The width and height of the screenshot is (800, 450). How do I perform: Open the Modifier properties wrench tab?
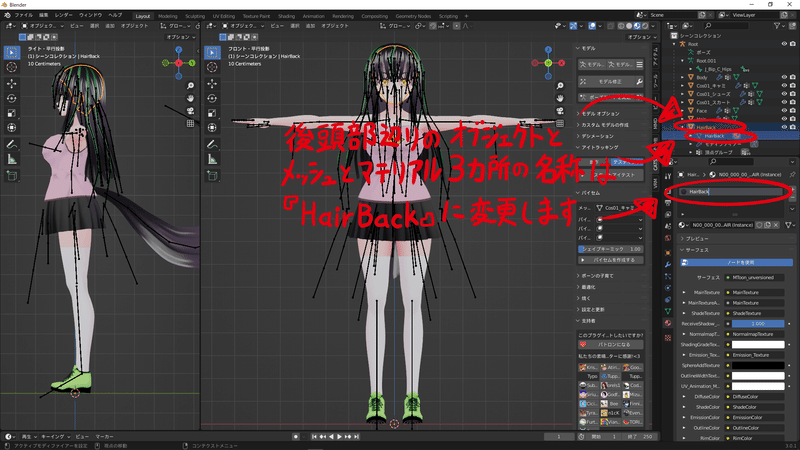tap(668, 264)
